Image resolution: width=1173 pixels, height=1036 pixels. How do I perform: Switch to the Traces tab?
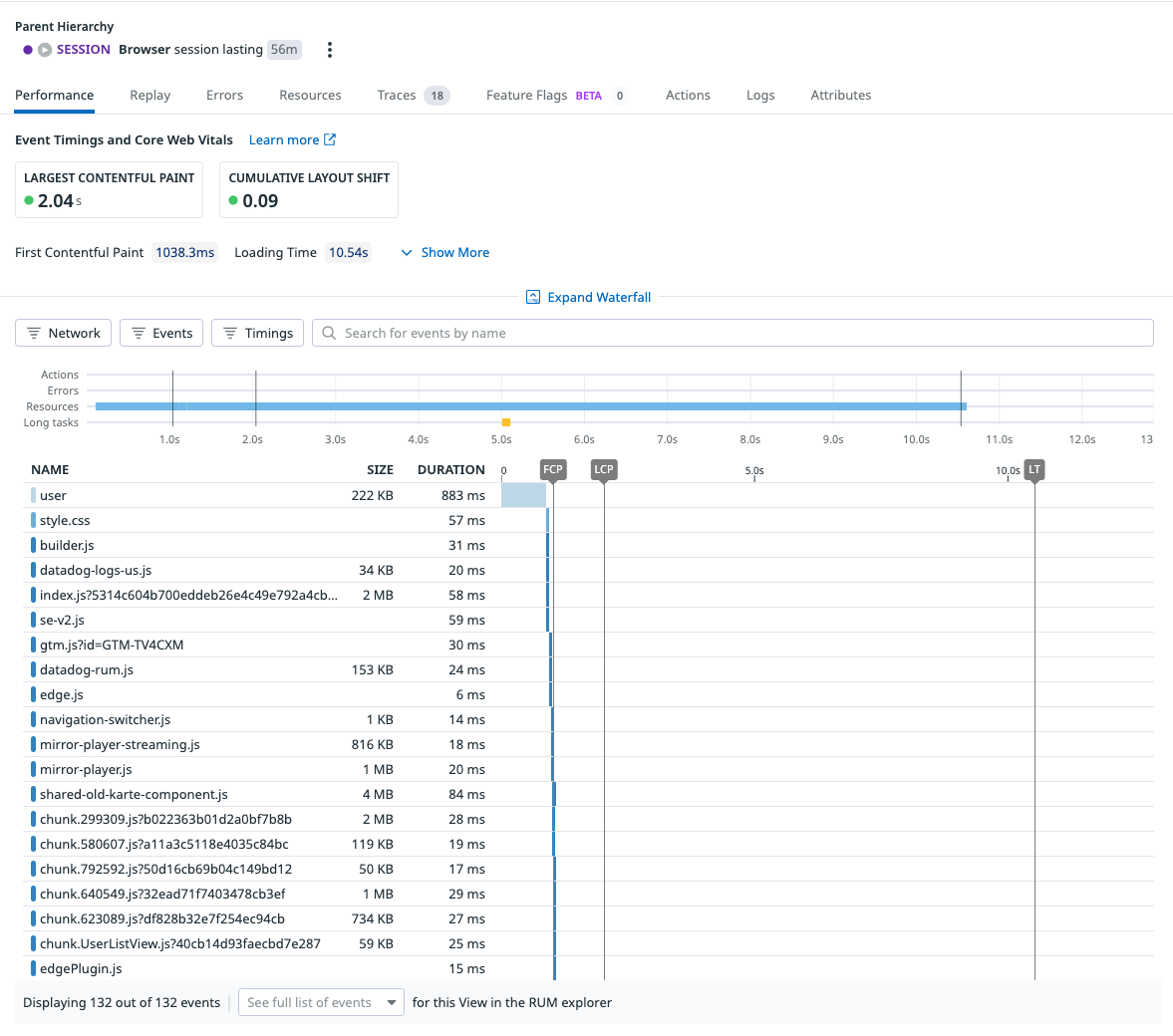(x=397, y=96)
